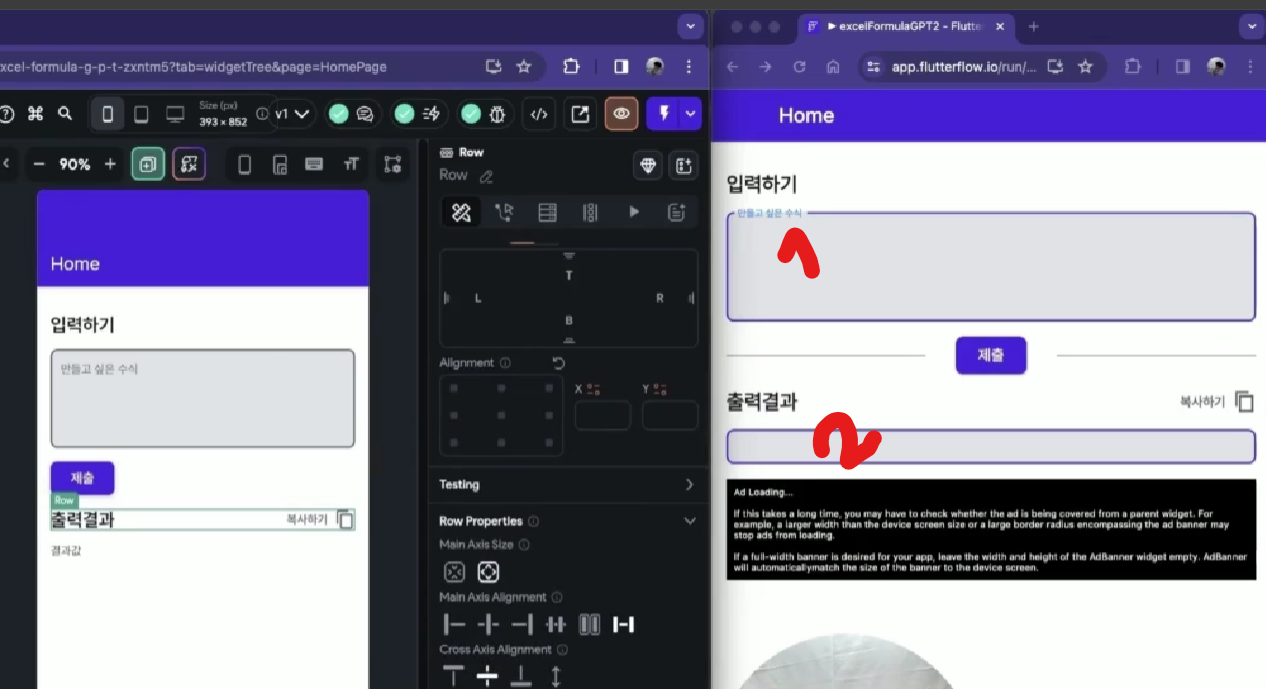Click the alignment X input field
The height and width of the screenshot is (689, 1266).
click(603, 415)
